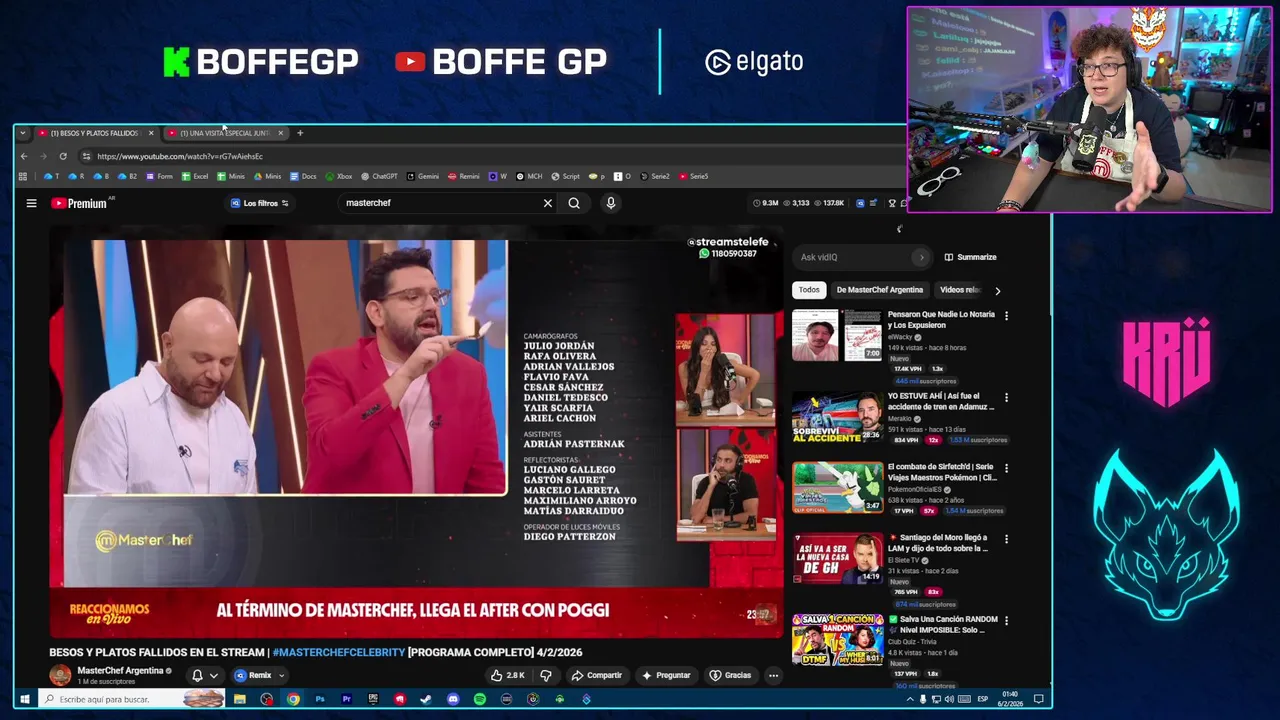Toggle the Los filtros vidIQ button
This screenshot has height=720, width=1280.
(260, 203)
